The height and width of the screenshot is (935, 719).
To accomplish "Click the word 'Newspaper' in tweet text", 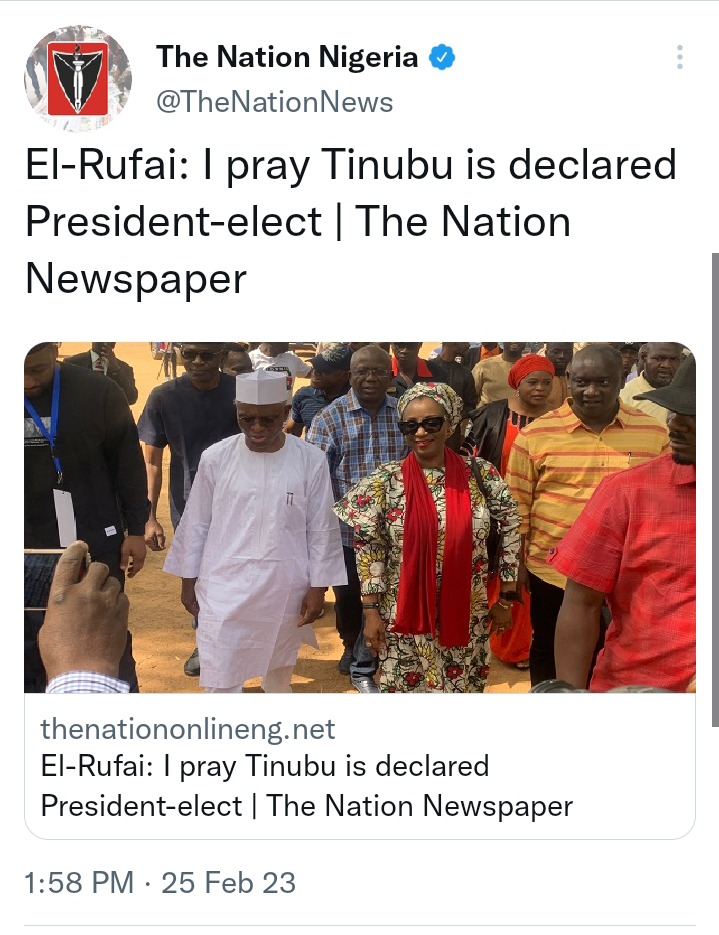I will pos(136,278).
